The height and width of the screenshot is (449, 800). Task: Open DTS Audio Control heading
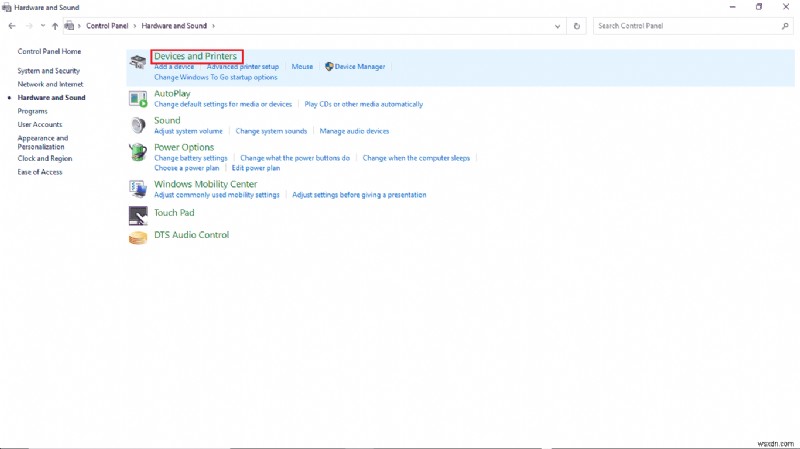click(x=191, y=235)
